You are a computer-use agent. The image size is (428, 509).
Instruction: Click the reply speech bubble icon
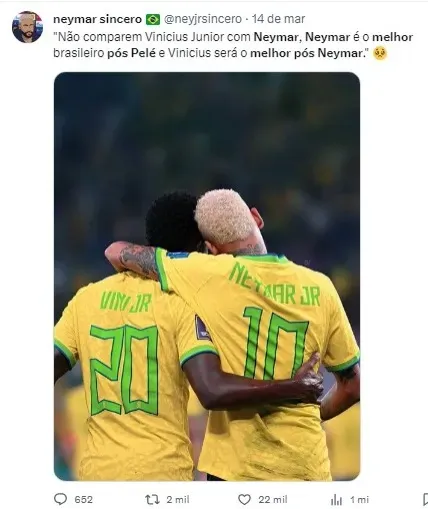click(x=60, y=499)
